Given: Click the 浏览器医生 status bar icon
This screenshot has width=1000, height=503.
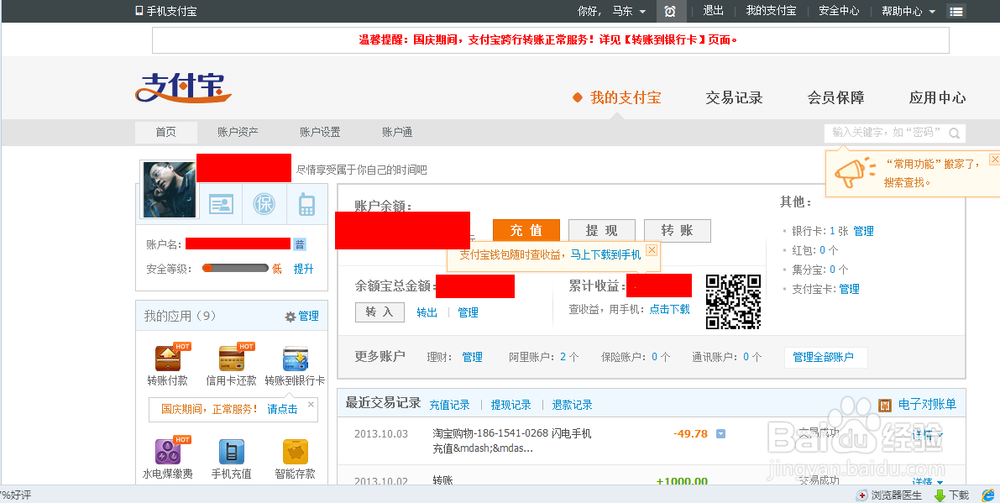Looking at the screenshot, I should coord(862,495).
